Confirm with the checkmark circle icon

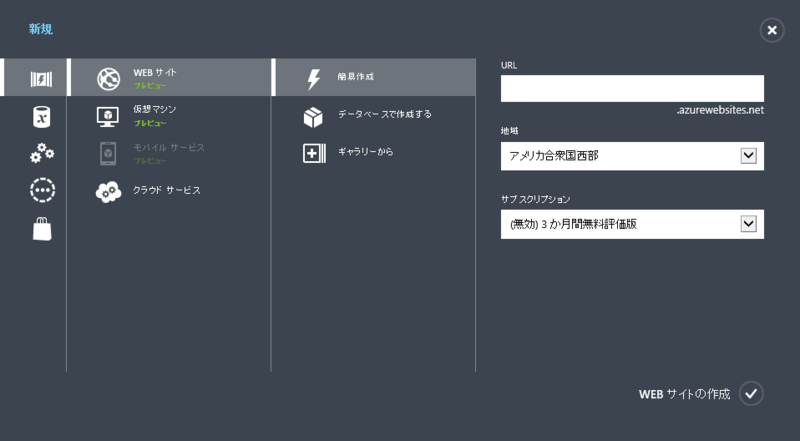pos(751,394)
